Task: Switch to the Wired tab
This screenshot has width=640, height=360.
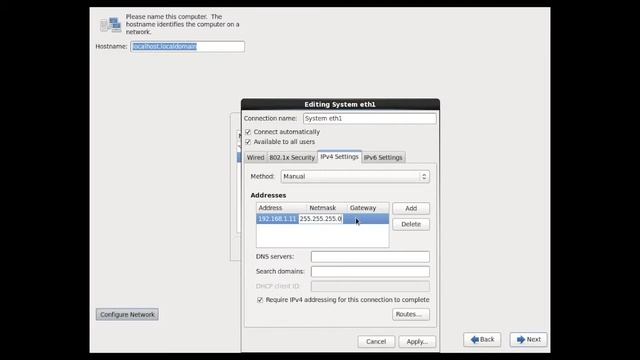Action: point(256,158)
